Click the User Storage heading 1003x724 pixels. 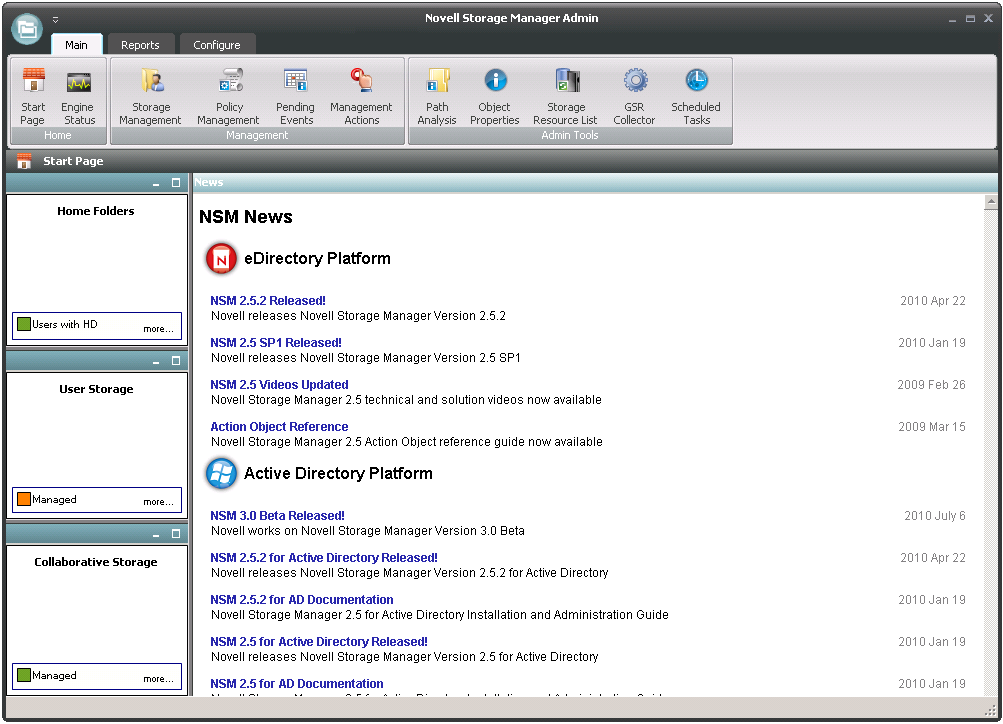[x=97, y=389]
